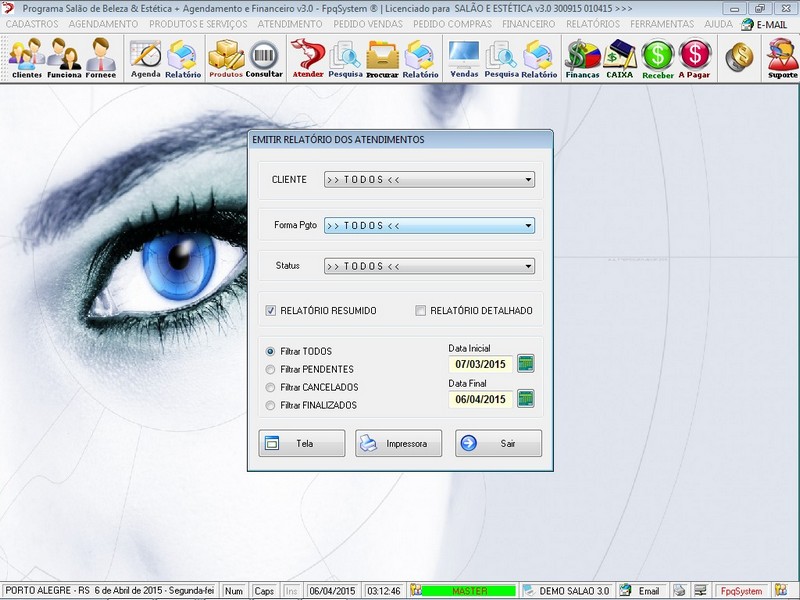This screenshot has width=800, height=600.
Task: Open the Receber green dollar icon
Action: click(x=658, y=58)
